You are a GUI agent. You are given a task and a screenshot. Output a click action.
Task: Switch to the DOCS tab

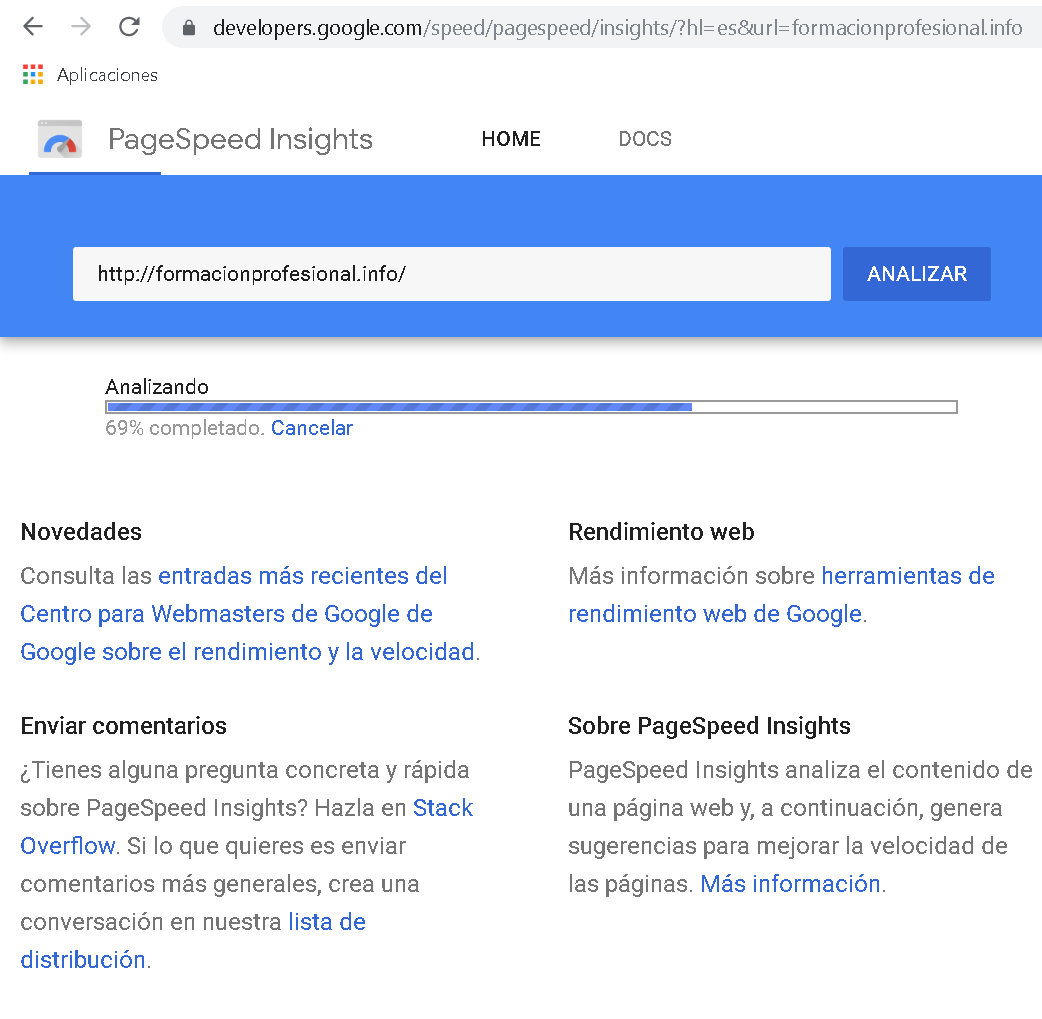645,139
